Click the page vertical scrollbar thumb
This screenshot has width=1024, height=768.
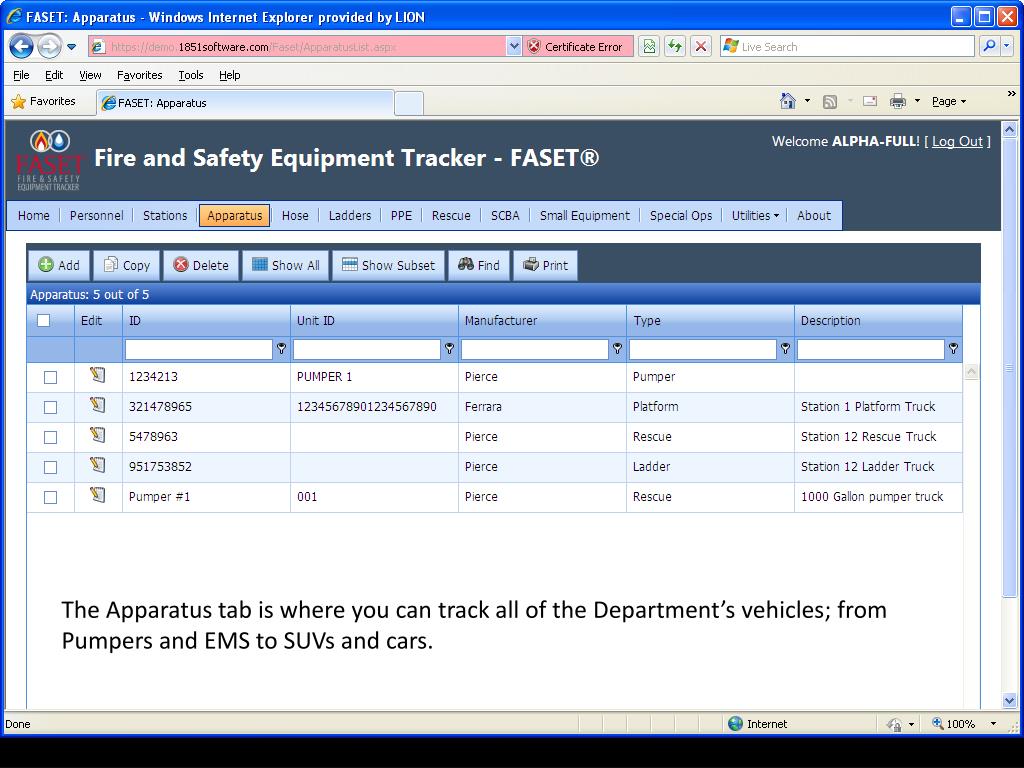click(1010, 366)
